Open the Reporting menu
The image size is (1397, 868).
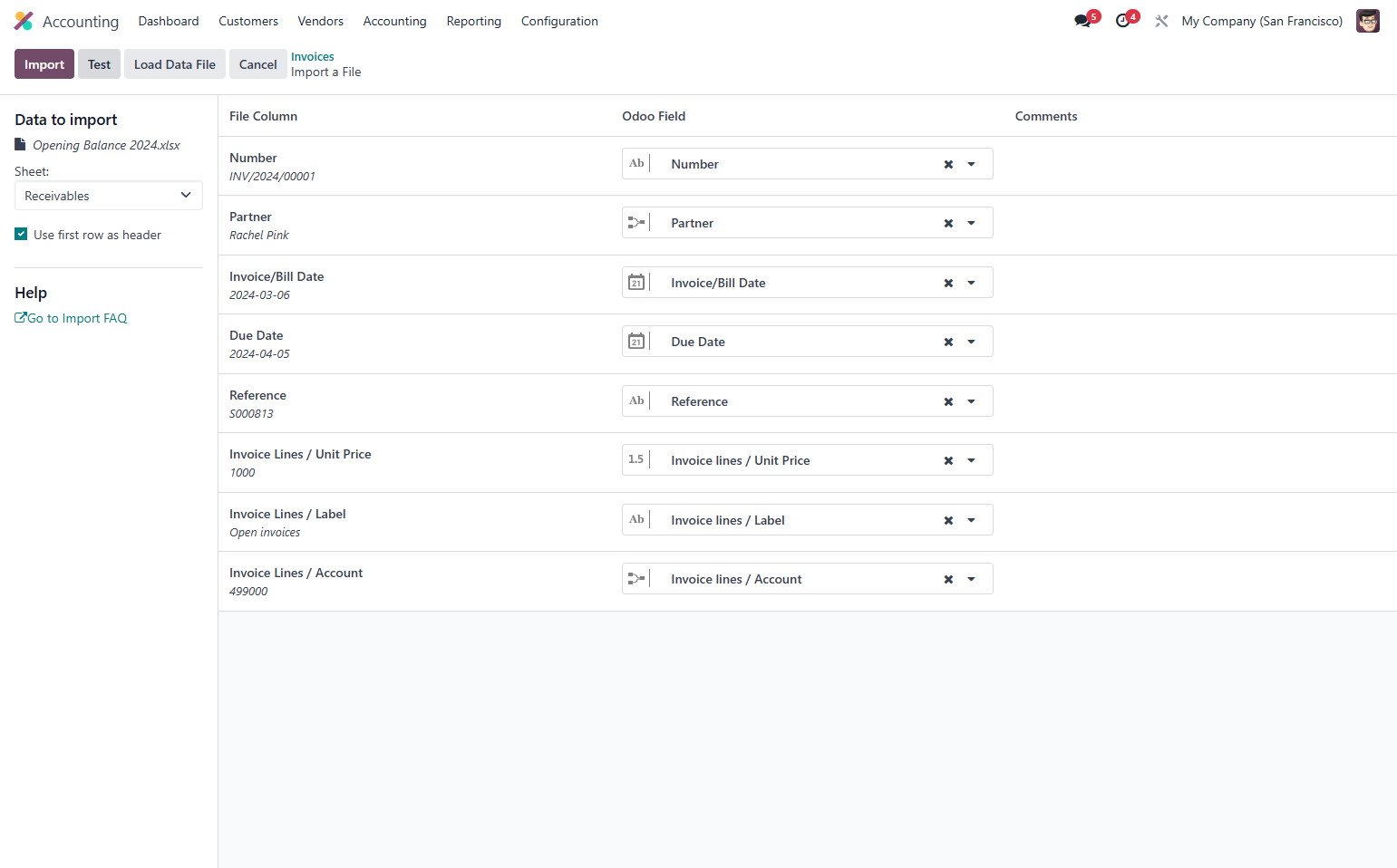click(x=474, y=21)
